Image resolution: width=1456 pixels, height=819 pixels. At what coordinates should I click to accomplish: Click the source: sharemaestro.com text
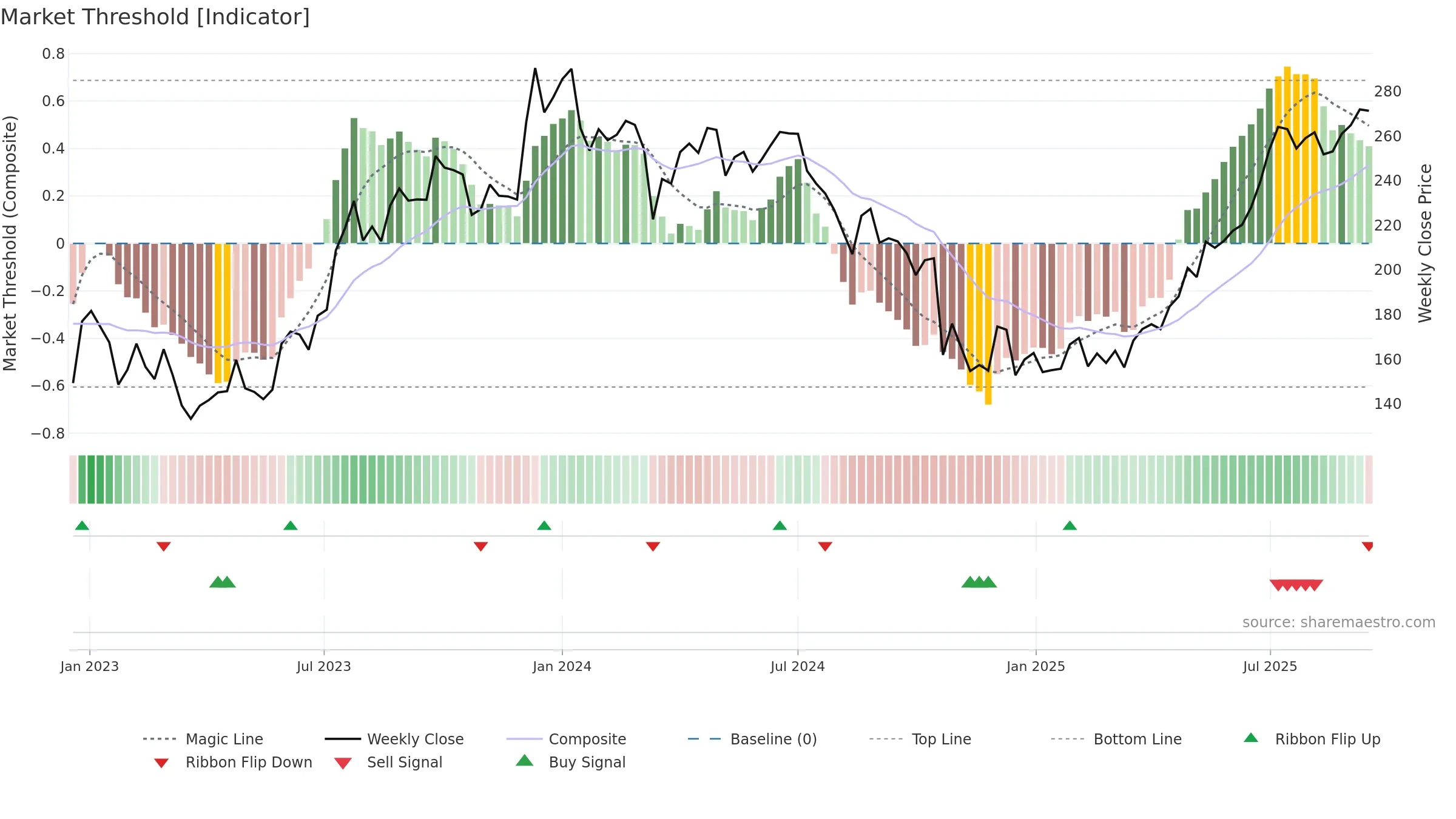point(1339,622)
